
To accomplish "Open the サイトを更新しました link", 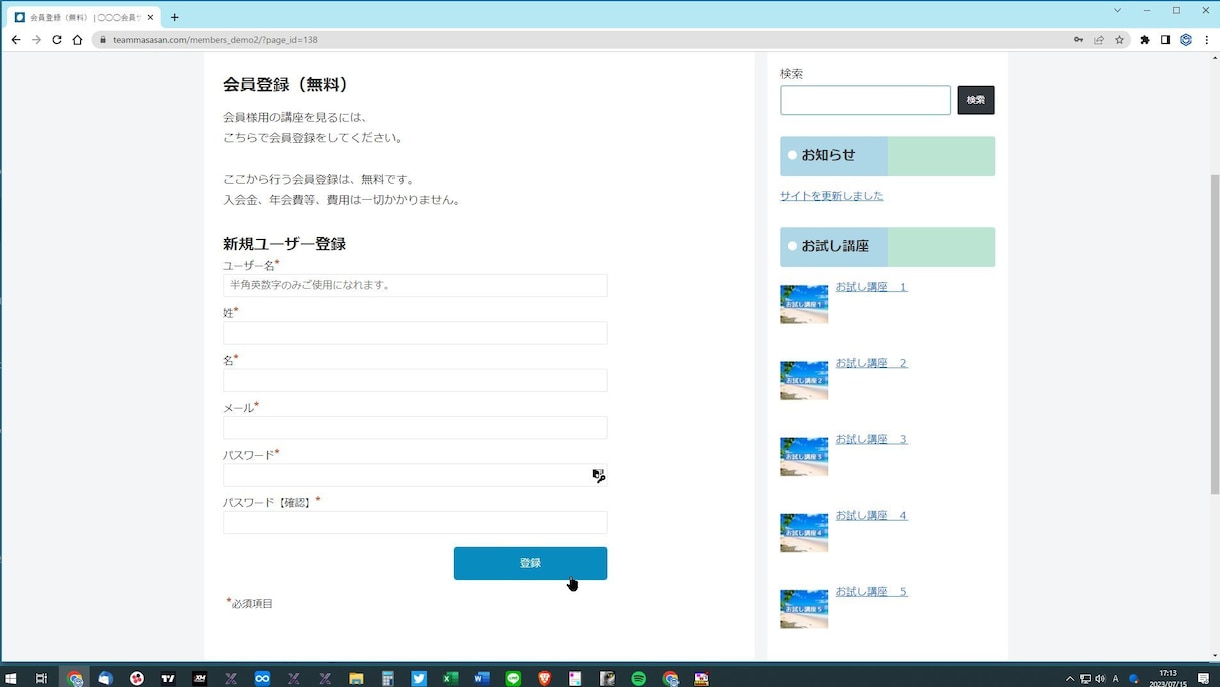I will coord(831,196).
